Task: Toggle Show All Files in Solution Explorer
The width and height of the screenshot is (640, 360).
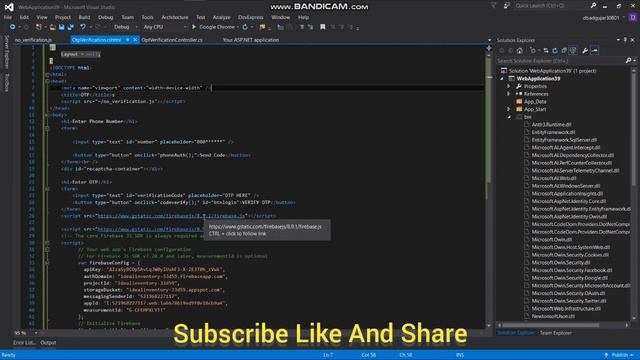Action: (x=573, y=51)
